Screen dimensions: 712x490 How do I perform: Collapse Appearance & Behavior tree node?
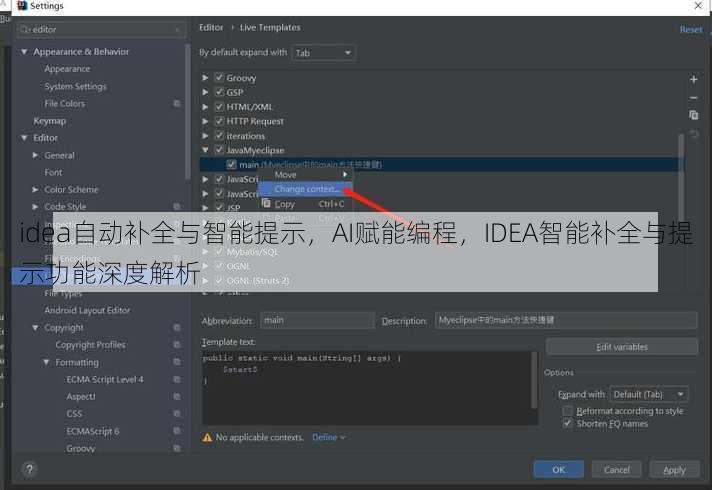coord(24,52)
